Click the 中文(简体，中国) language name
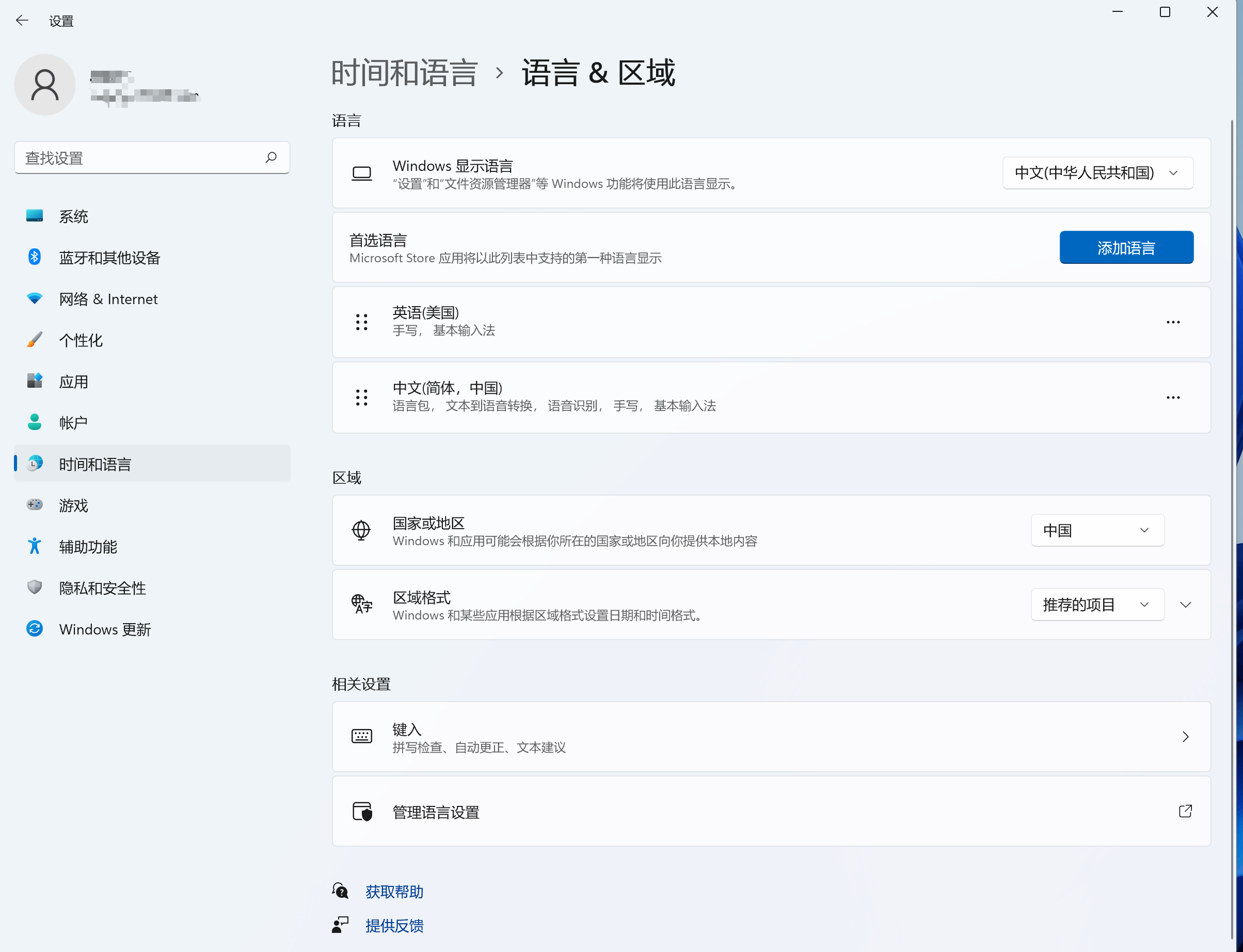The image size is (1243, 952). 448,388
